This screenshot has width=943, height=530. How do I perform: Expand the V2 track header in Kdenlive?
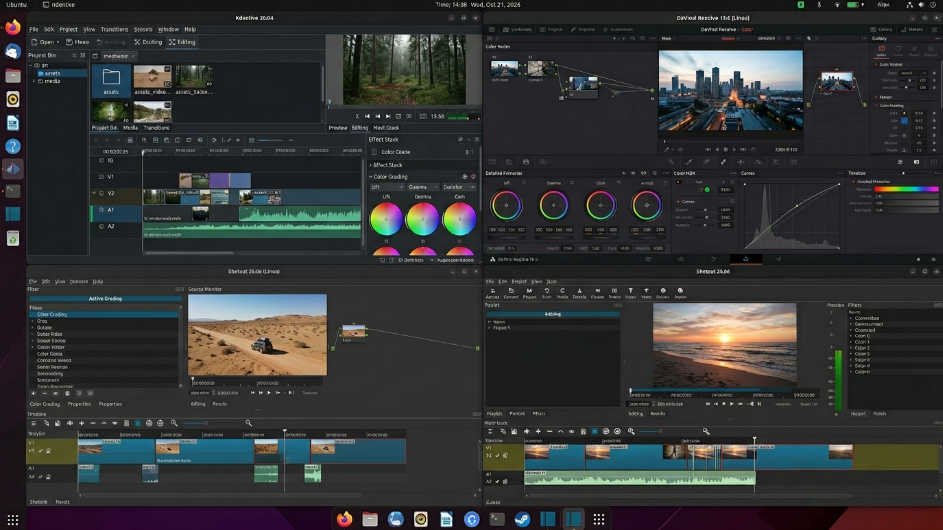pyautogui.click(x=94, y=194)
